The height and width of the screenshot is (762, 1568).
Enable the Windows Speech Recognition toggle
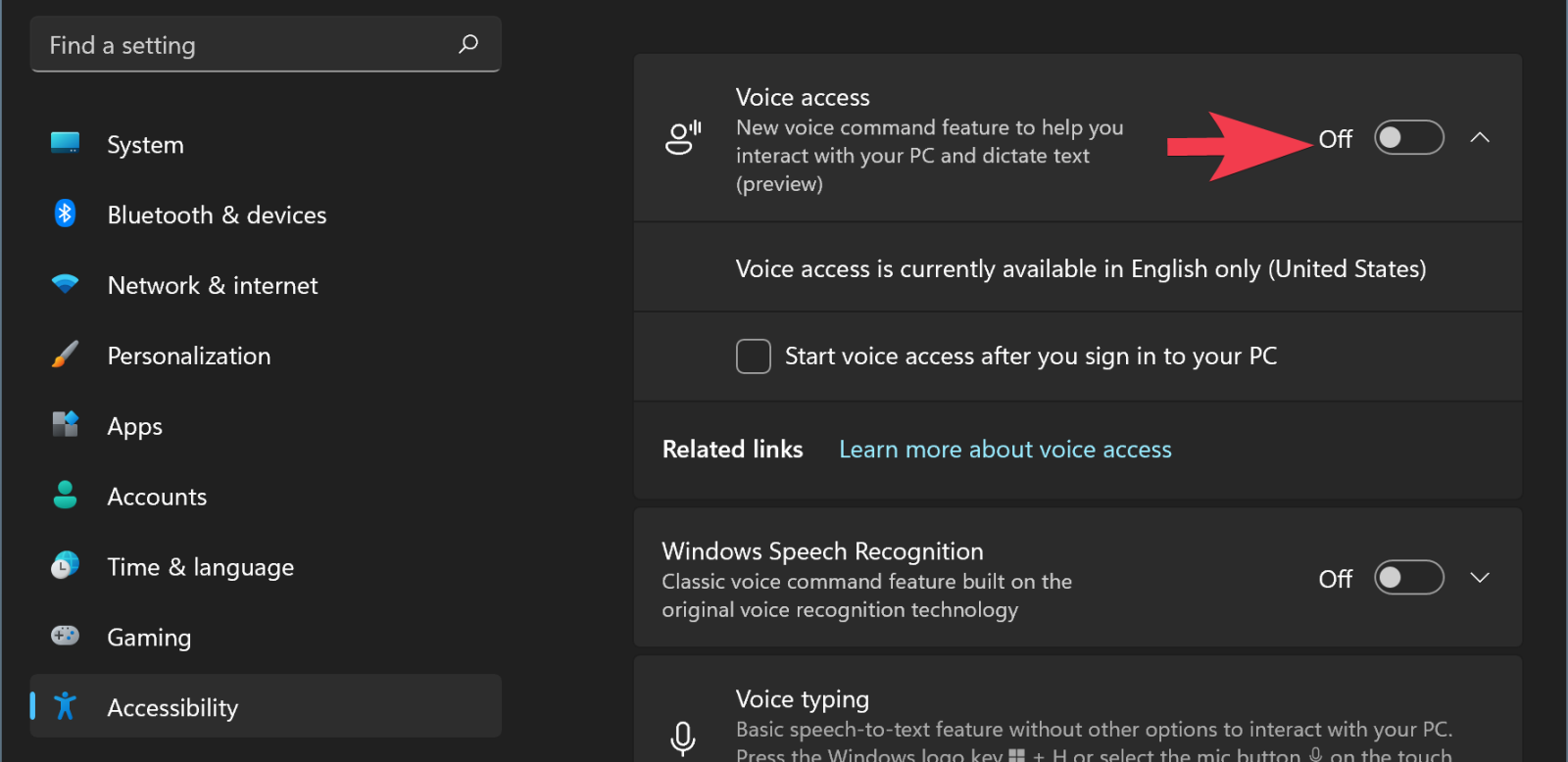[1408, 578]
